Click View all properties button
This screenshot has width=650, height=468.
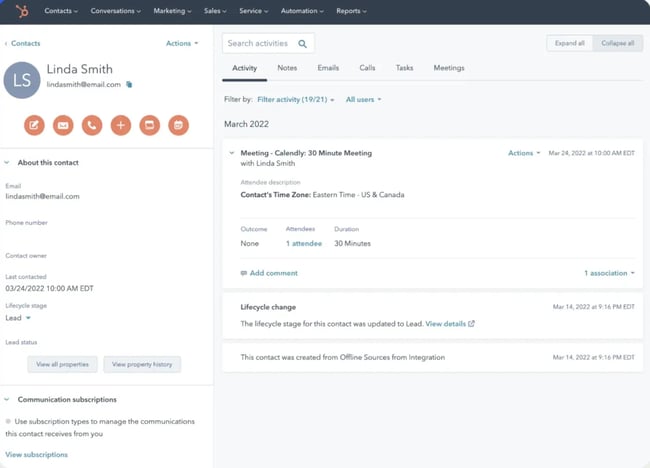point(63,364)
